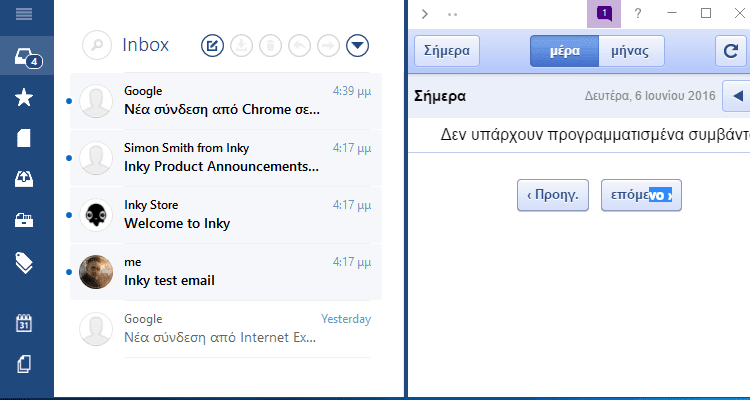
Task: Click the επόμενο › button
Action: [x=641, y=195]
